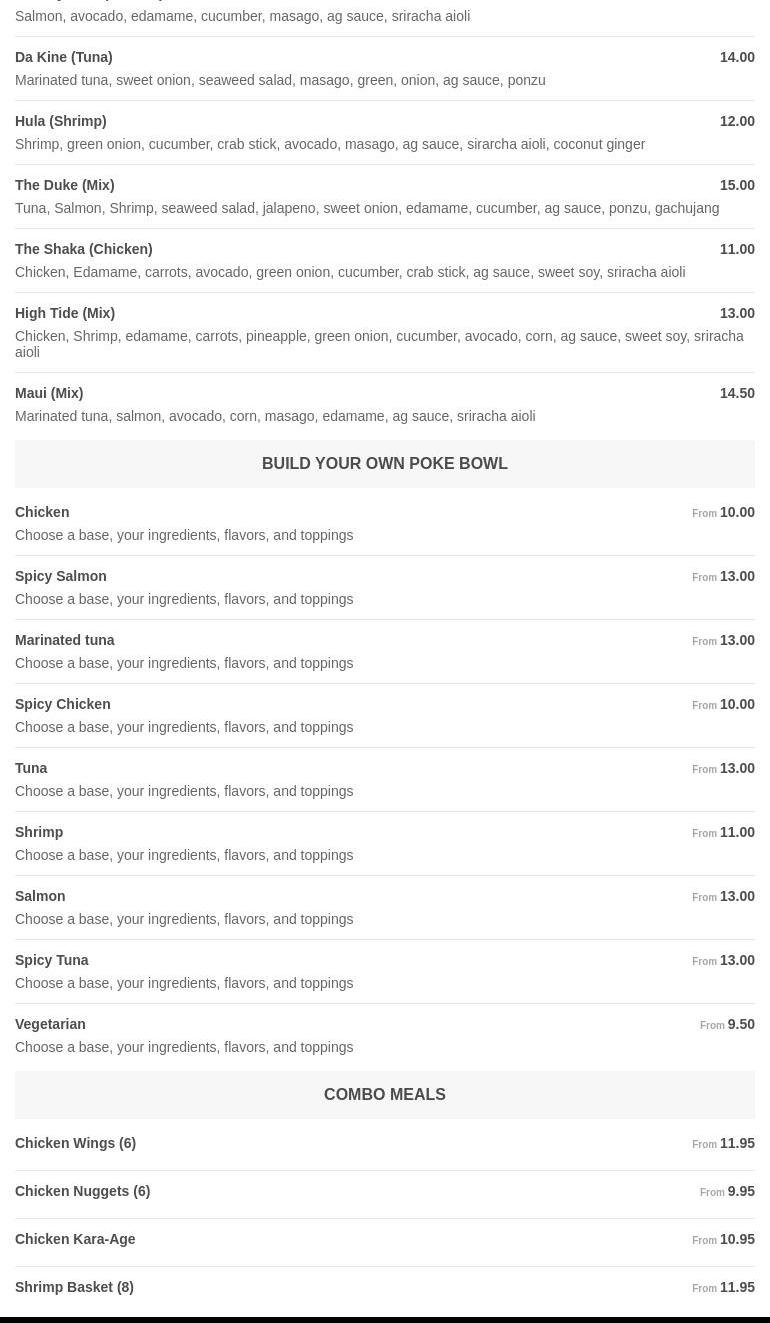
Task: Choose the Shrimp build-your-own bowl
Action: click(x=39, y=833)
